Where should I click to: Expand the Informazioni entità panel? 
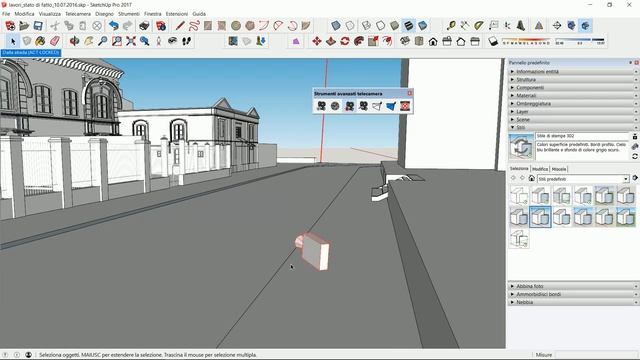coord(573,71)
